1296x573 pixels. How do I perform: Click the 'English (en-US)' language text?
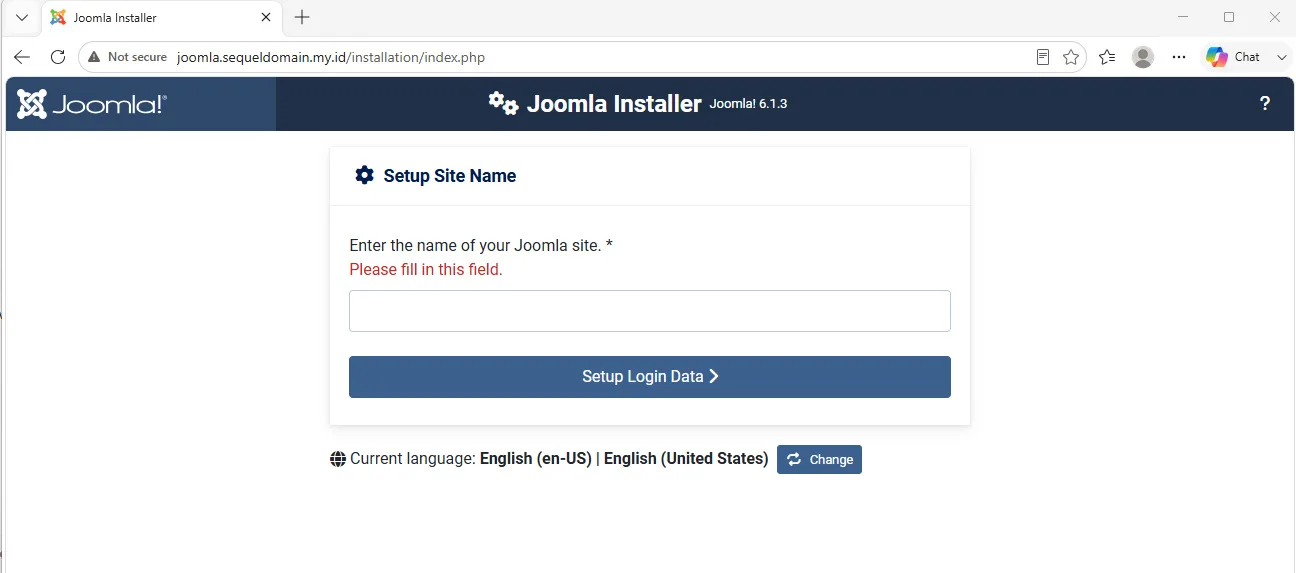(536, 459)
